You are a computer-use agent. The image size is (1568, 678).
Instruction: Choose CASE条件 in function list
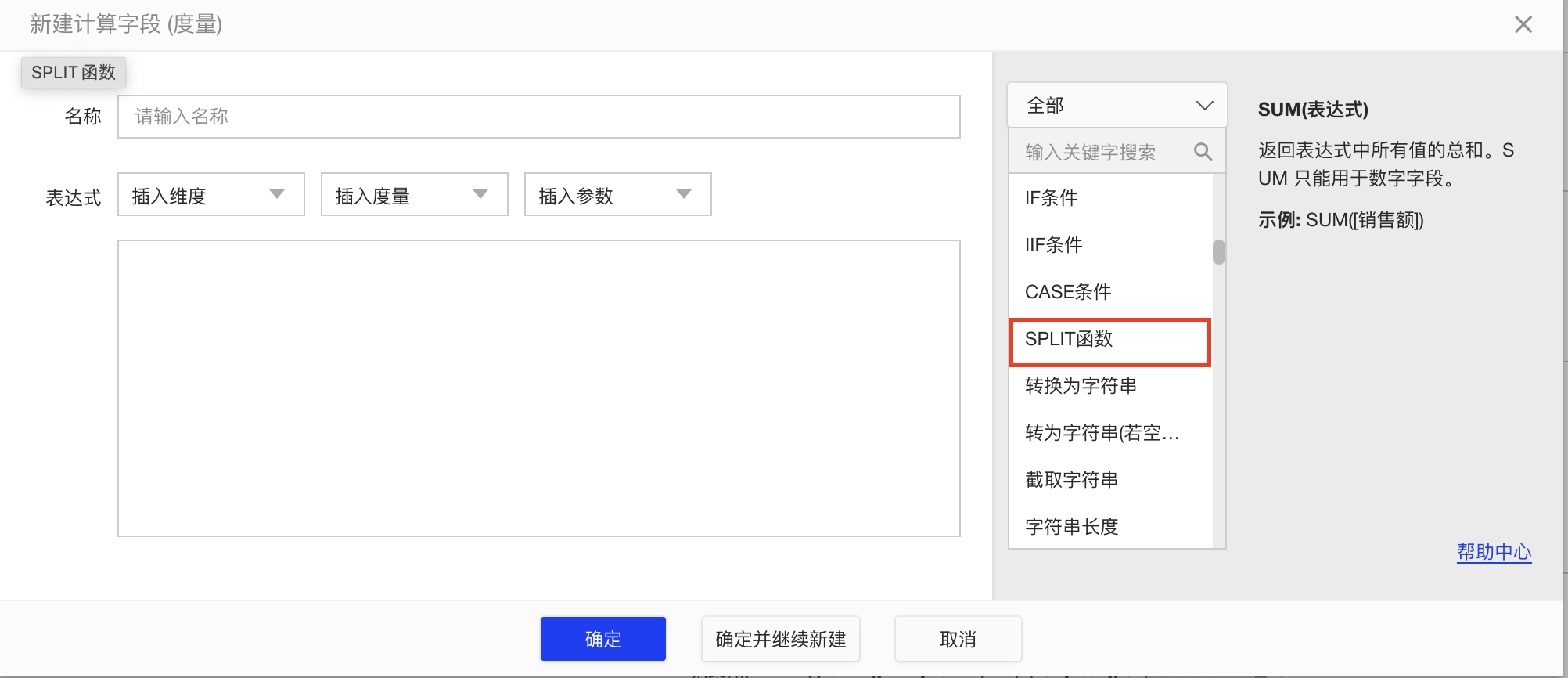pos(1067,292)
